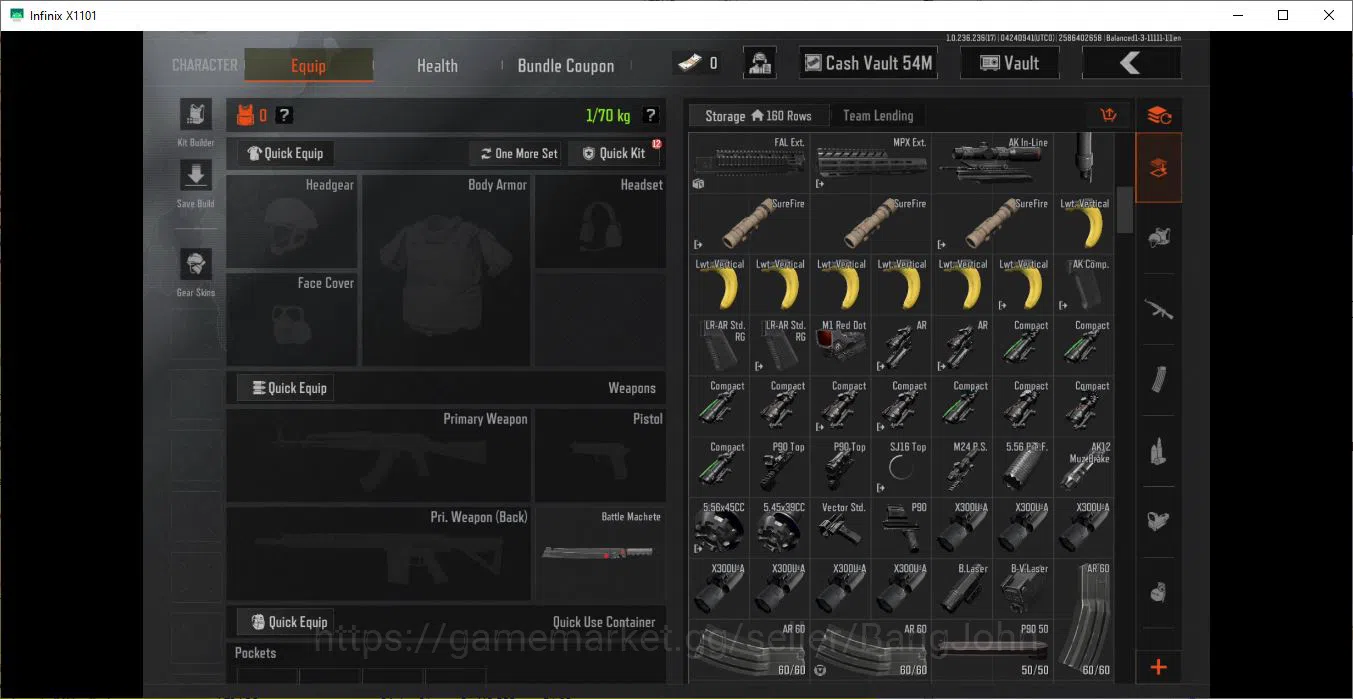Select the Vector Std. item
1353x699 pixels.
(841, 529)
